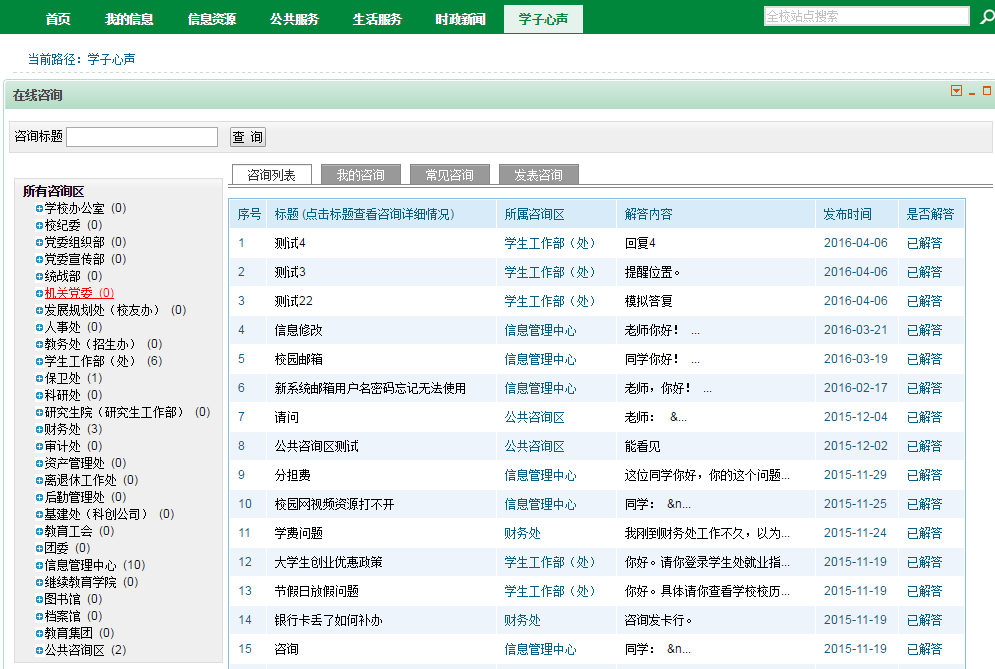Focus the 咨询标题 input field
The image size is (995, 669).
pos(142,136)
